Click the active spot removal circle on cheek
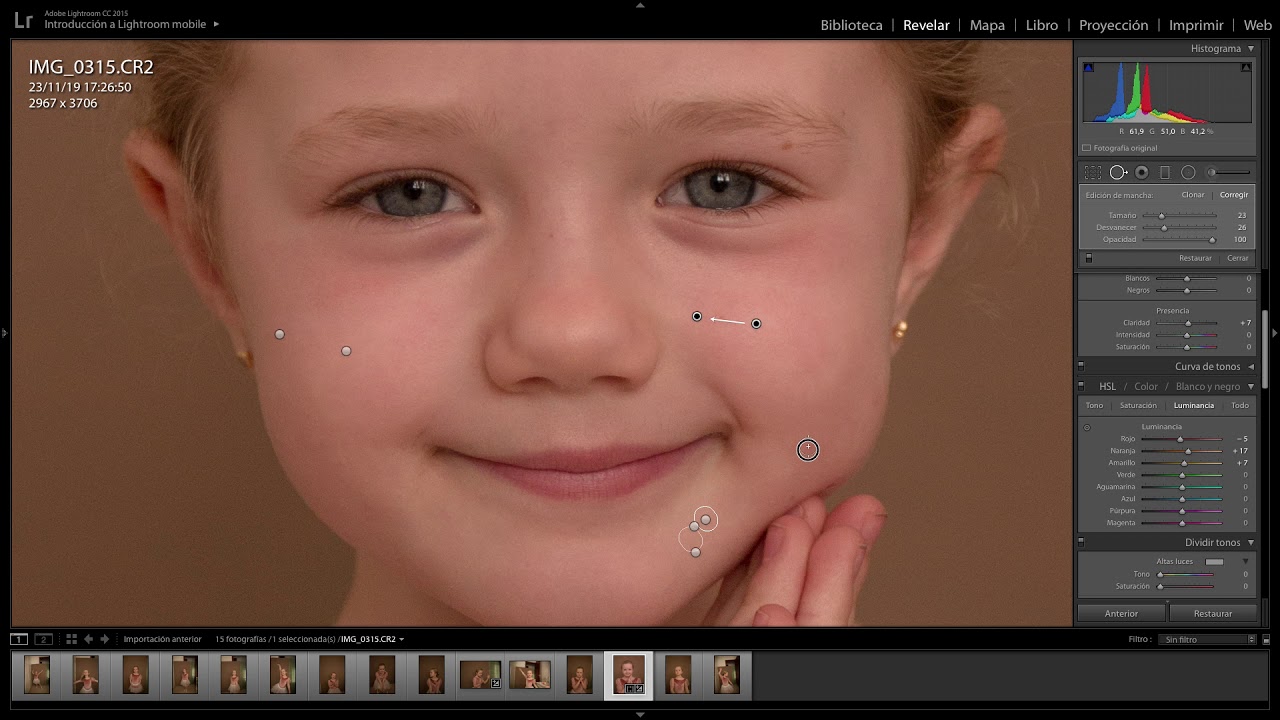Image resolution: width=1280 pixels, height=720 pixels. pyautogui.click(x=808, y=450)
